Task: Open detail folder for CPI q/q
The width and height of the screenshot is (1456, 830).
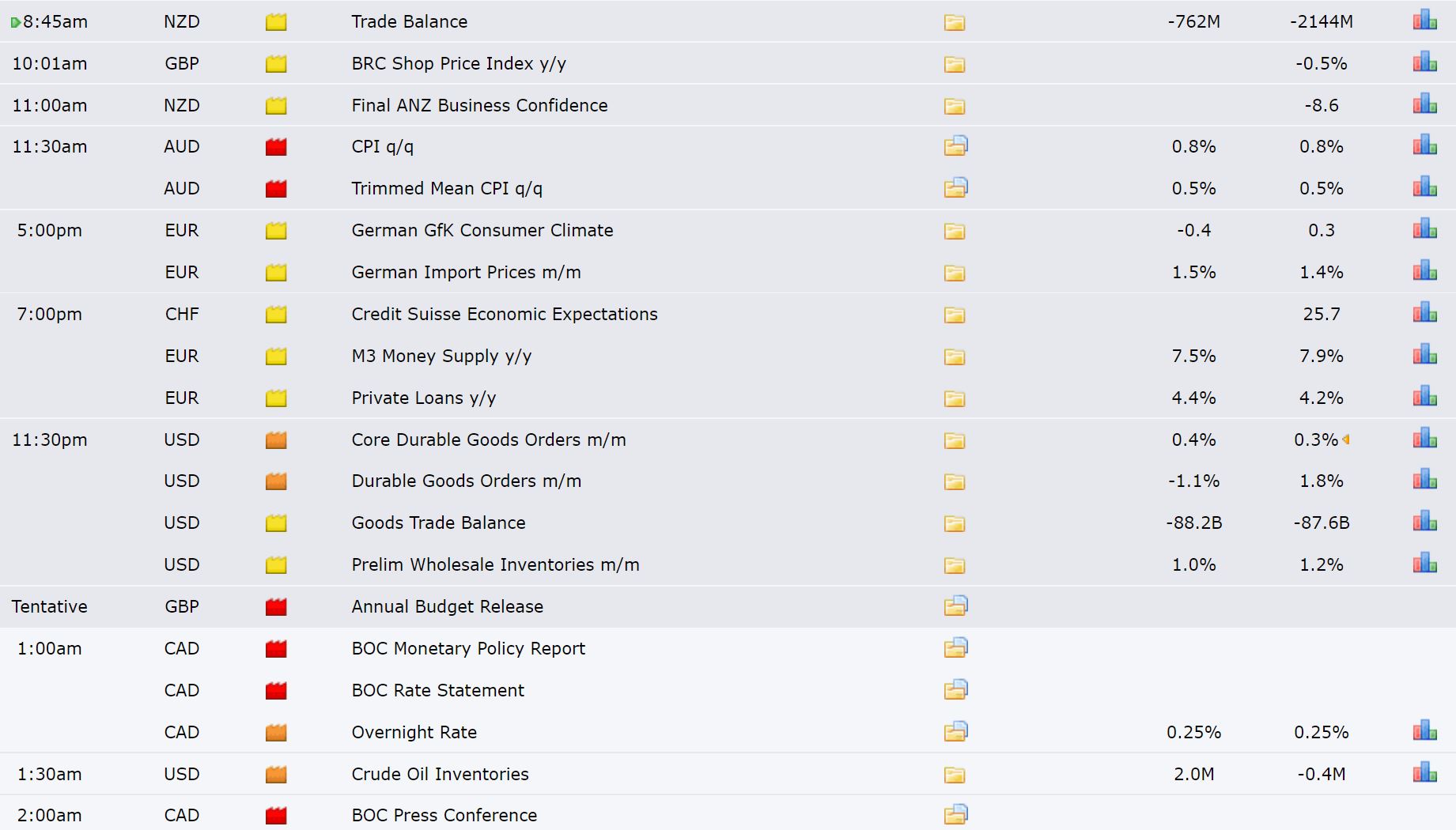Action: pyautogui.click(x=955, y=145)
